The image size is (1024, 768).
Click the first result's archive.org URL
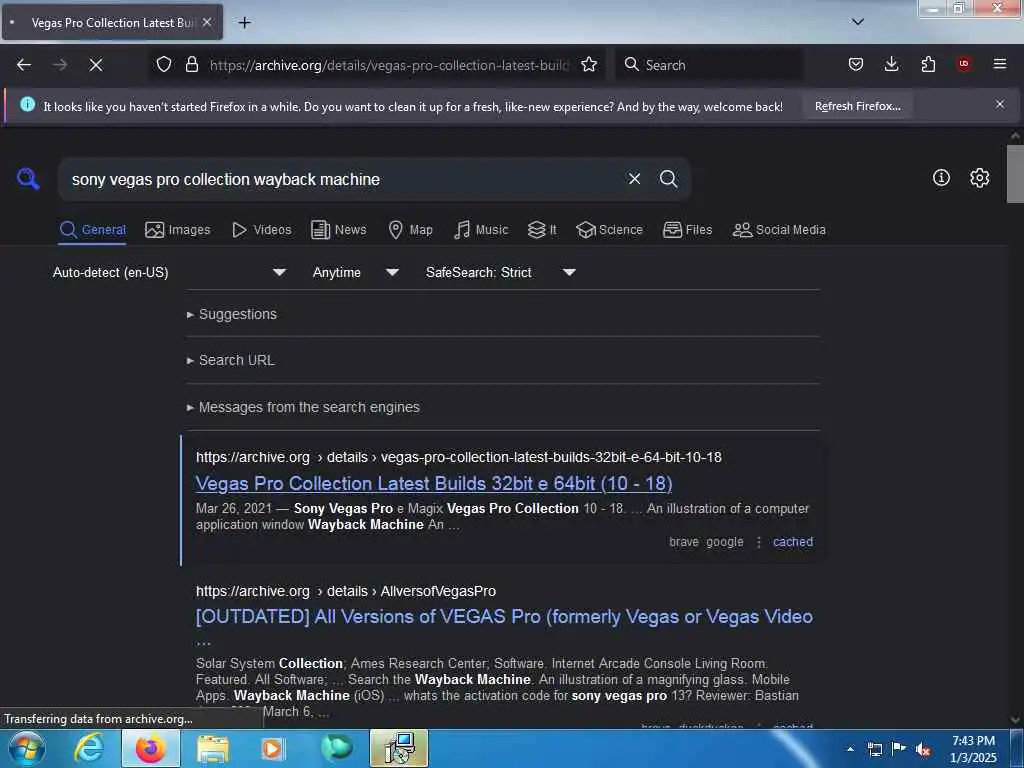click(x=459, y=458)
